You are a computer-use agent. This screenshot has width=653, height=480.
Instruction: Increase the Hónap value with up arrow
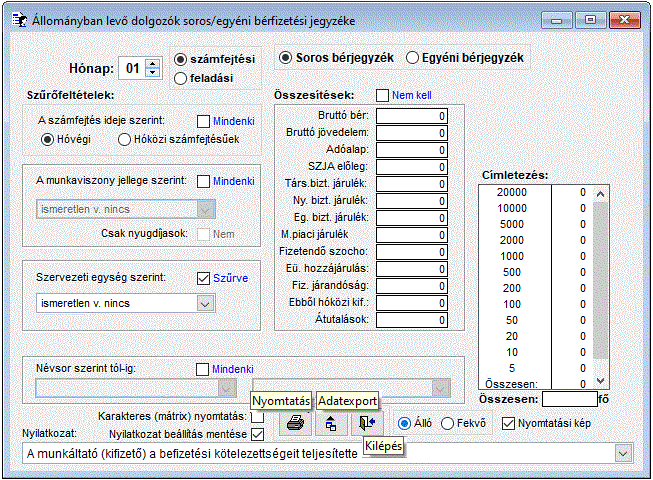[x=152, y=63]
